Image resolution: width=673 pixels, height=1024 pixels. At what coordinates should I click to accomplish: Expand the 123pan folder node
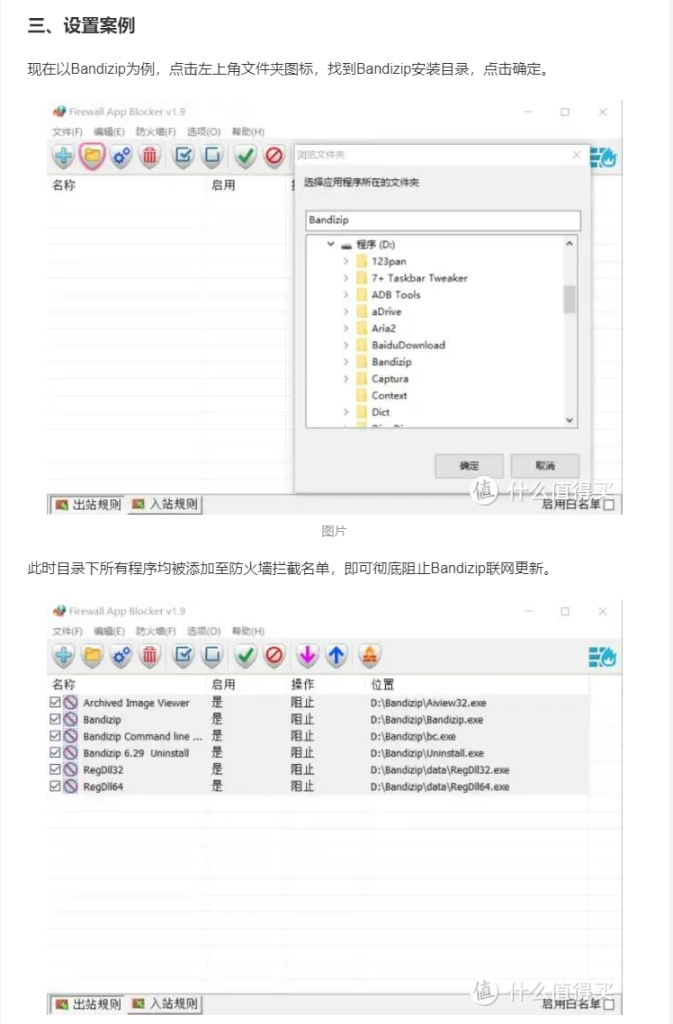pyautogui.click(x=346, y=261)
